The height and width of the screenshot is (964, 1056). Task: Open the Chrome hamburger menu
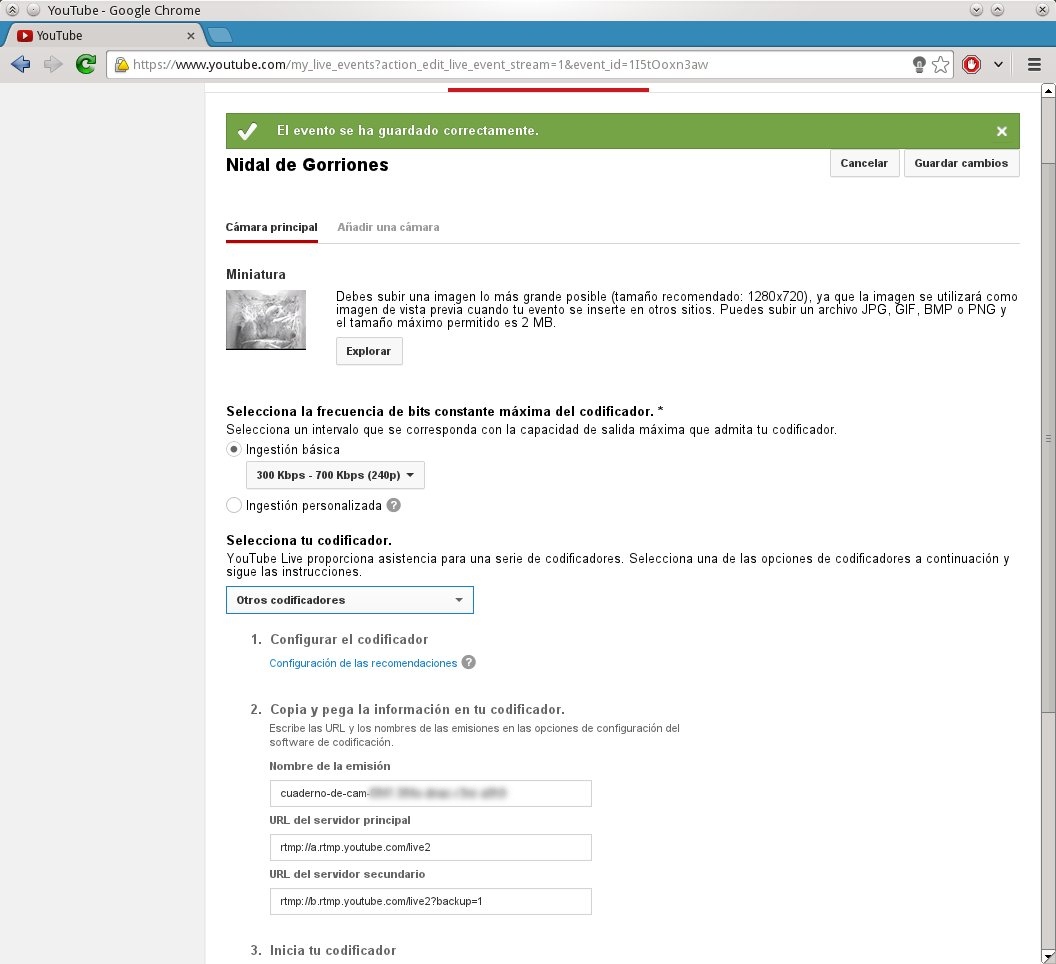(1034, 65)
